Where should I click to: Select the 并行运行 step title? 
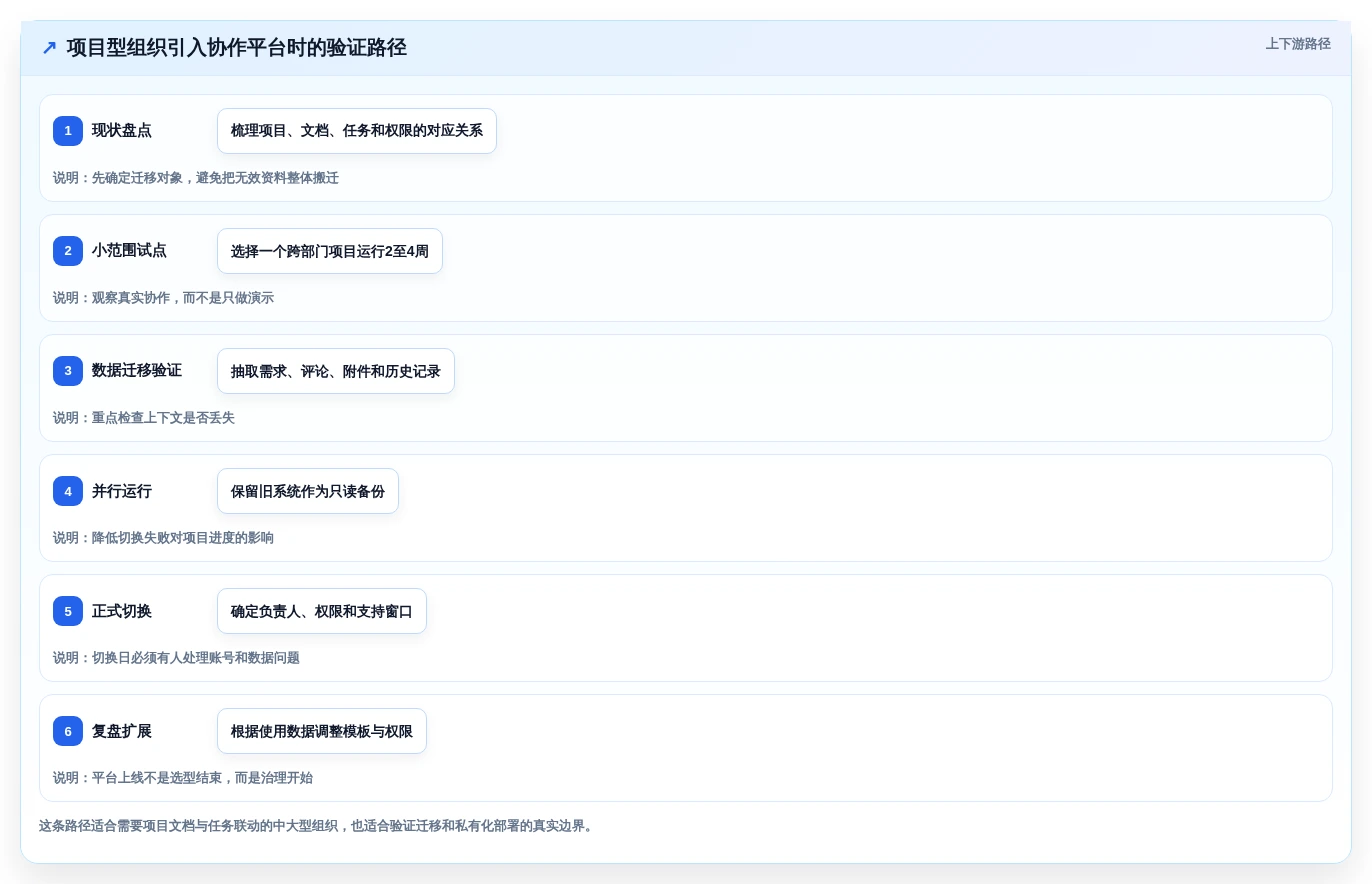pos(122,491)
